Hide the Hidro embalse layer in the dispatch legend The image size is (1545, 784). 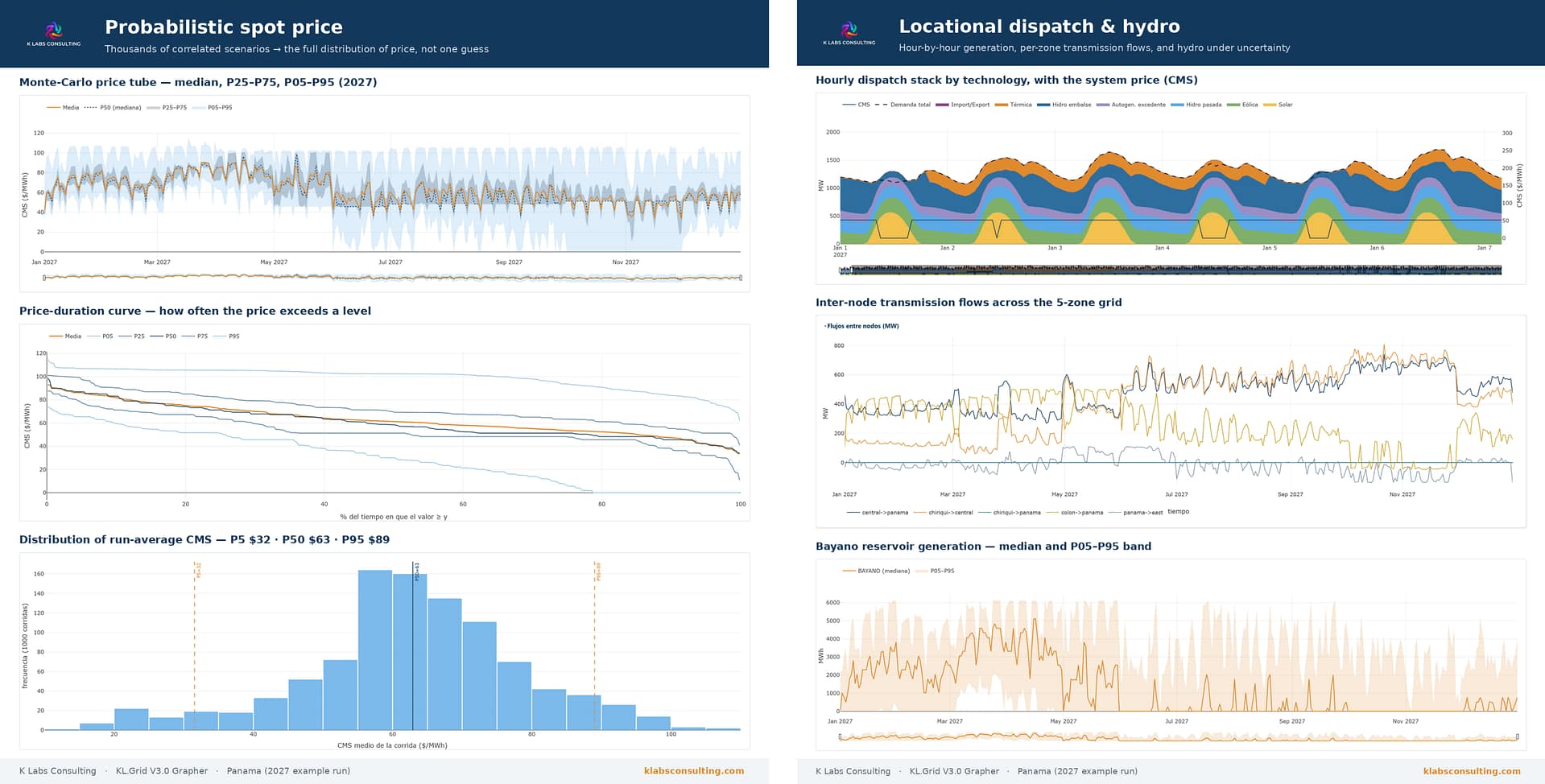(x=1064, y=105)
